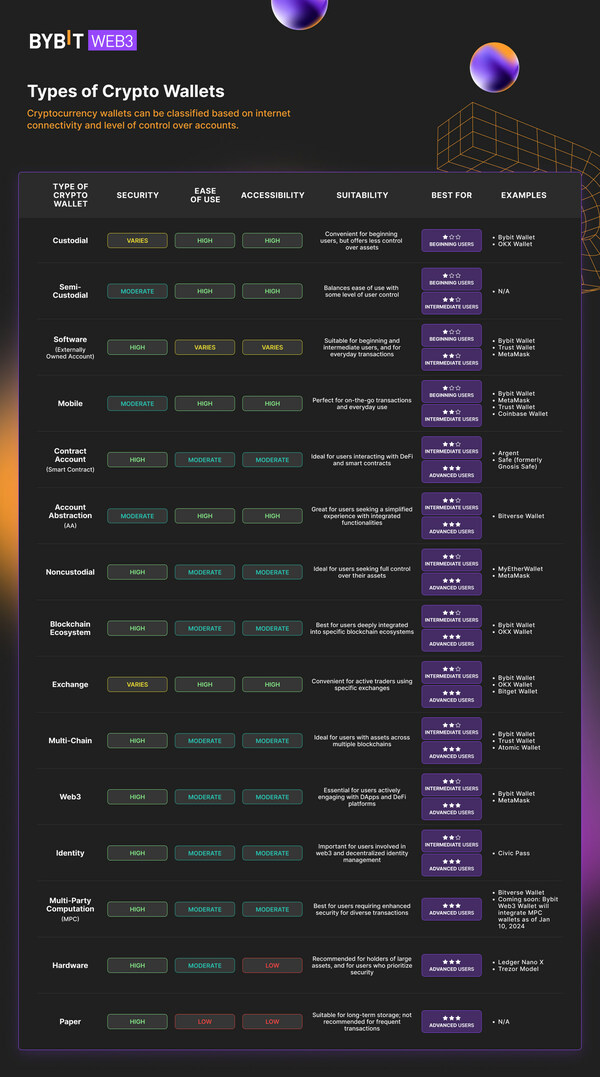Click the Beginning Users star badge in Custodial row

coord(451,241)
